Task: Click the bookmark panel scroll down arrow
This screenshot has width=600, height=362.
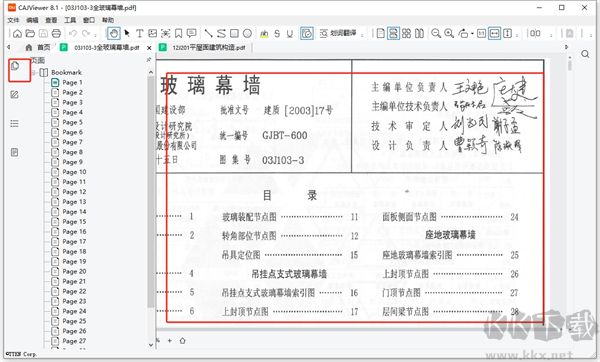Action: pyautogui.click(x=151, y=345)
